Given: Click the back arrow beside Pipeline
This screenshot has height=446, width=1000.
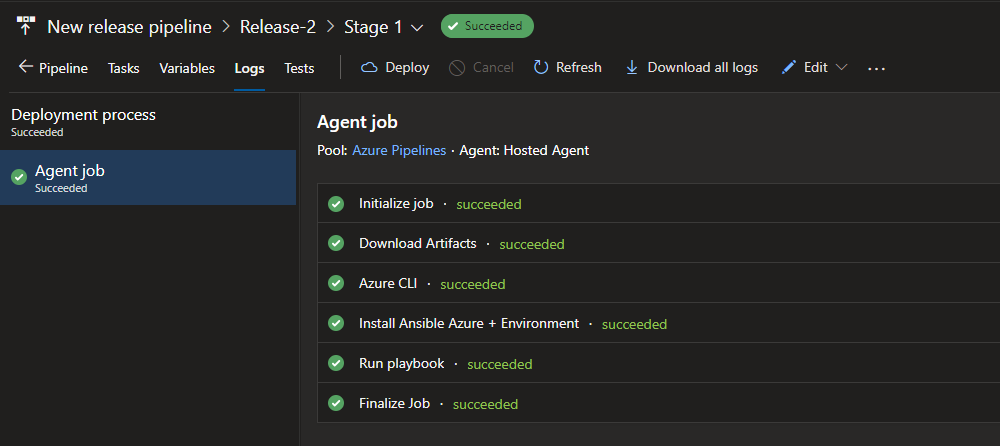Looking at the screenshot, I should pyautogui.click(x=26, y=68).
